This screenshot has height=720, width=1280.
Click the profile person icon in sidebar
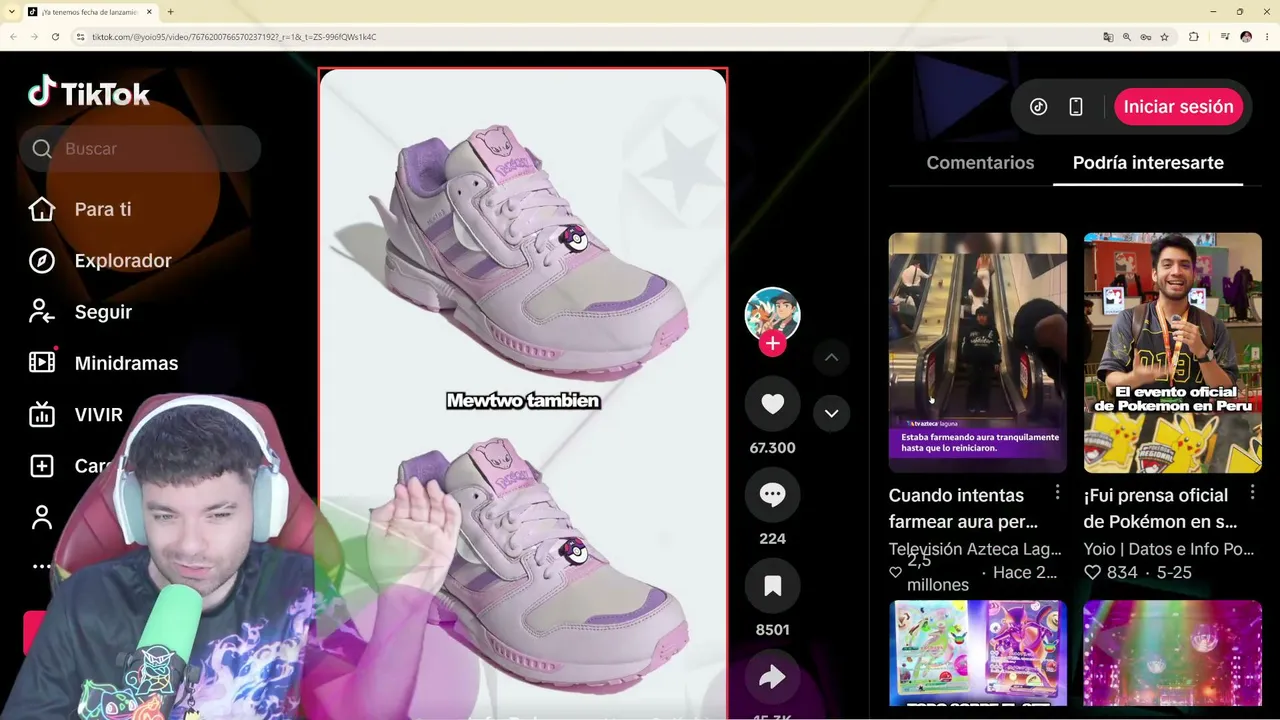pyautogui.click(x=42, y=517)
